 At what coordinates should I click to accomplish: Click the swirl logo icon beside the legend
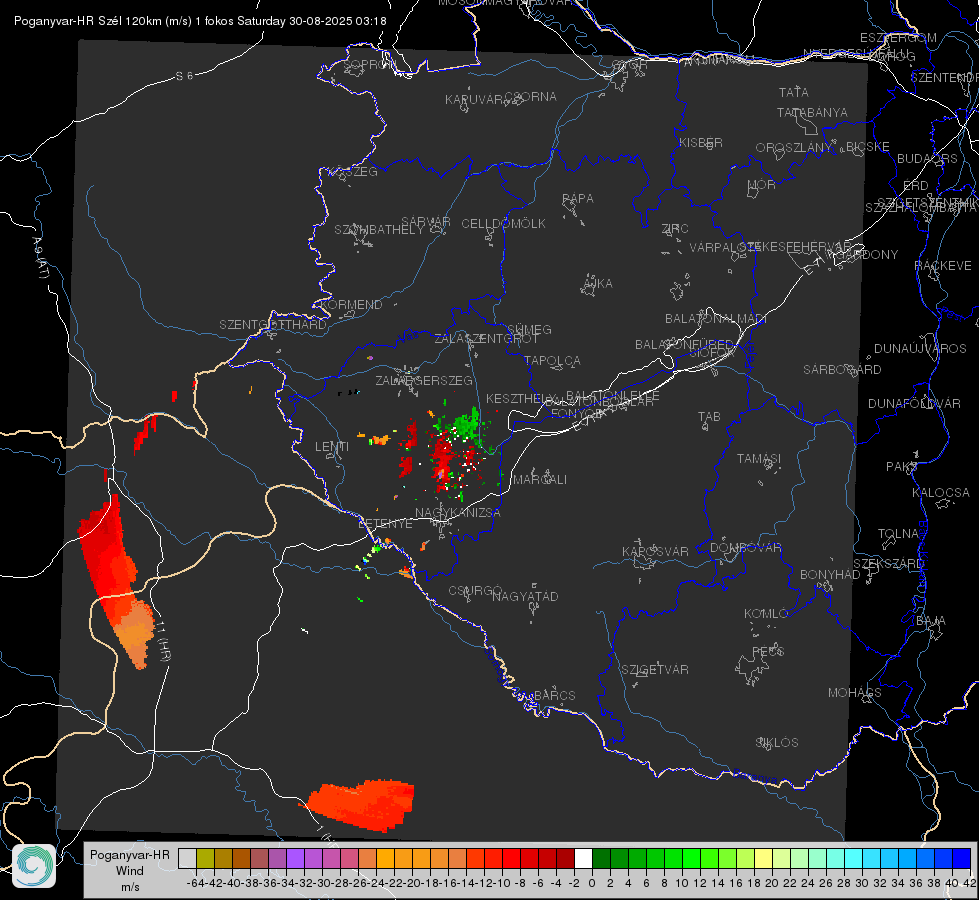[x=34, y=866]
